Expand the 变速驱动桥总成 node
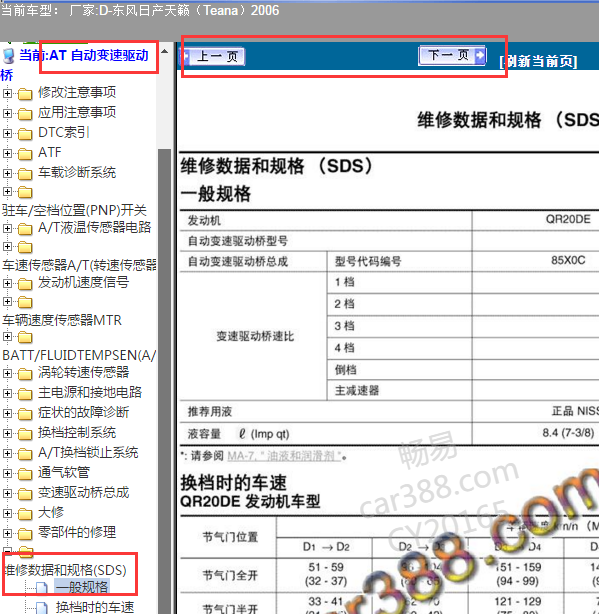599x614 pixels. [7, 493]
